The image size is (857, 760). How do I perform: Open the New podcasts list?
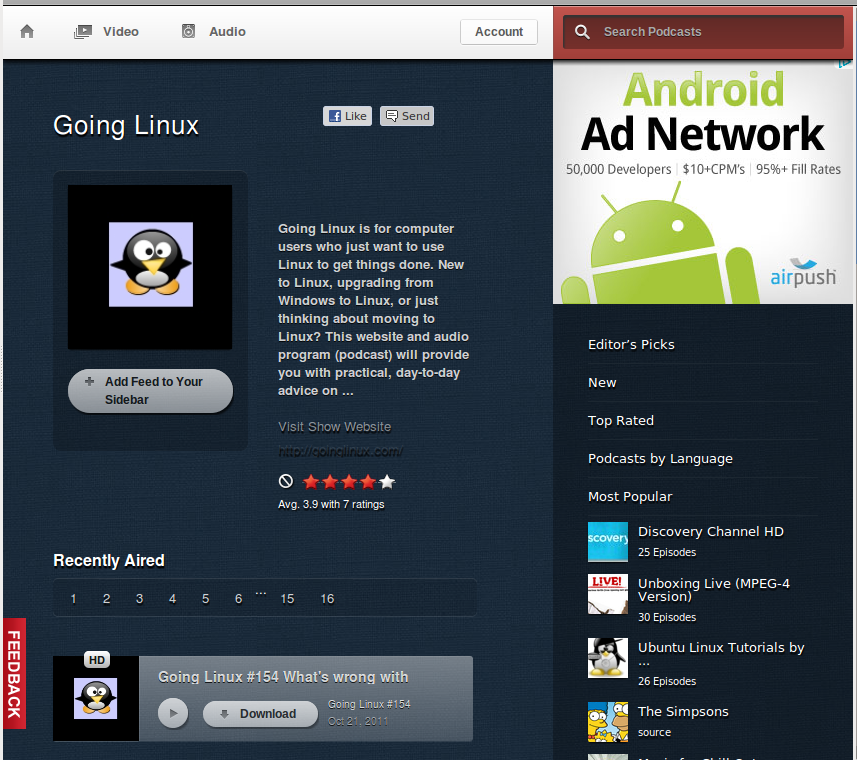602,382
